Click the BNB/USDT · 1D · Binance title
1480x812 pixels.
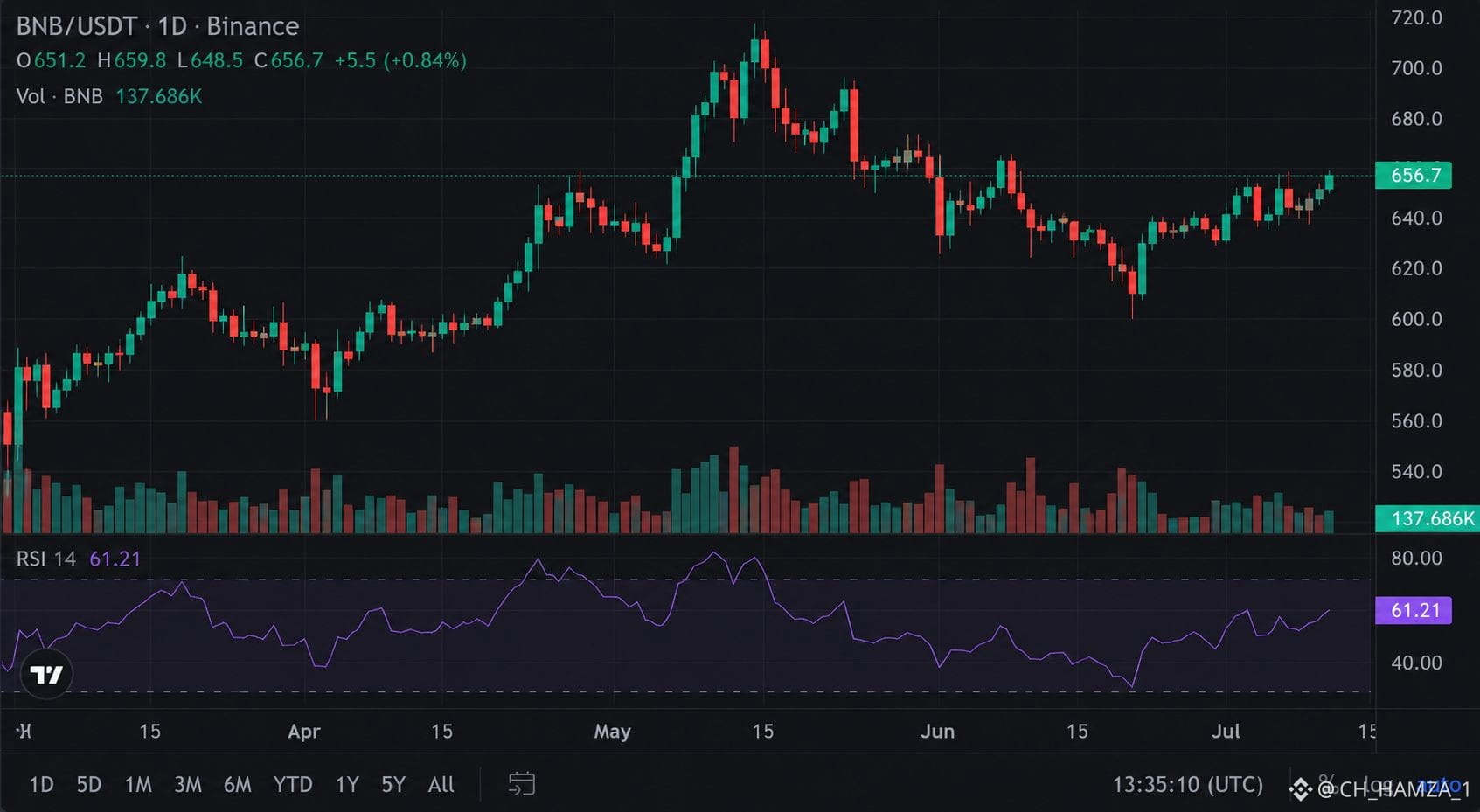tap(157, 26)
